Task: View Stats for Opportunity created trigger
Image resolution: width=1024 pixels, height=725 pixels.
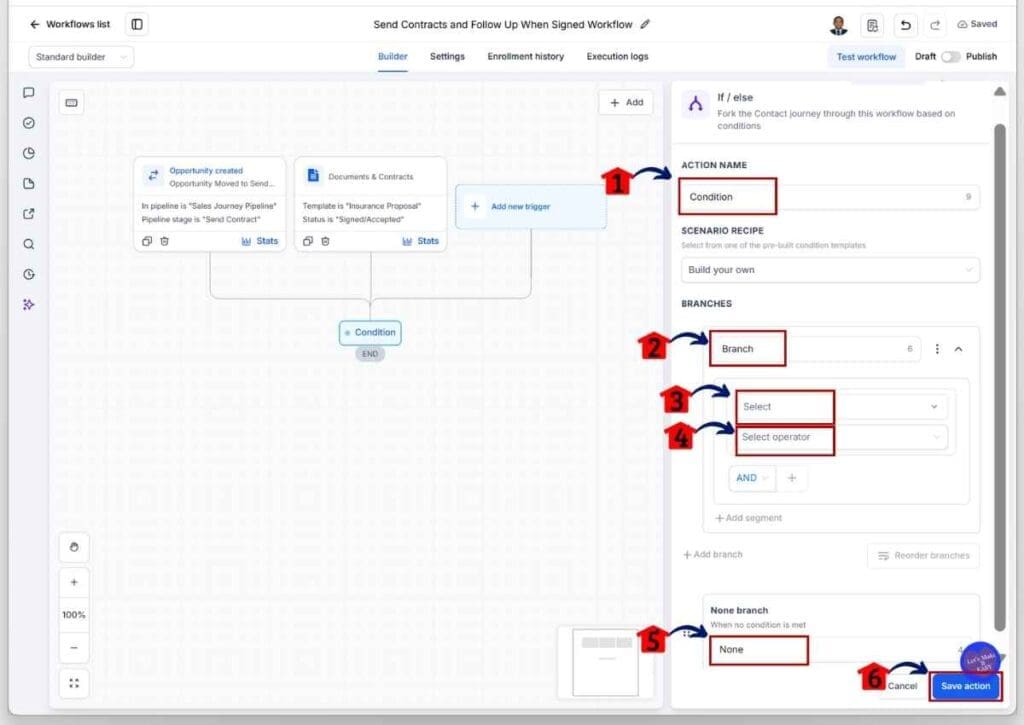Action: click(x=260, y=241)
